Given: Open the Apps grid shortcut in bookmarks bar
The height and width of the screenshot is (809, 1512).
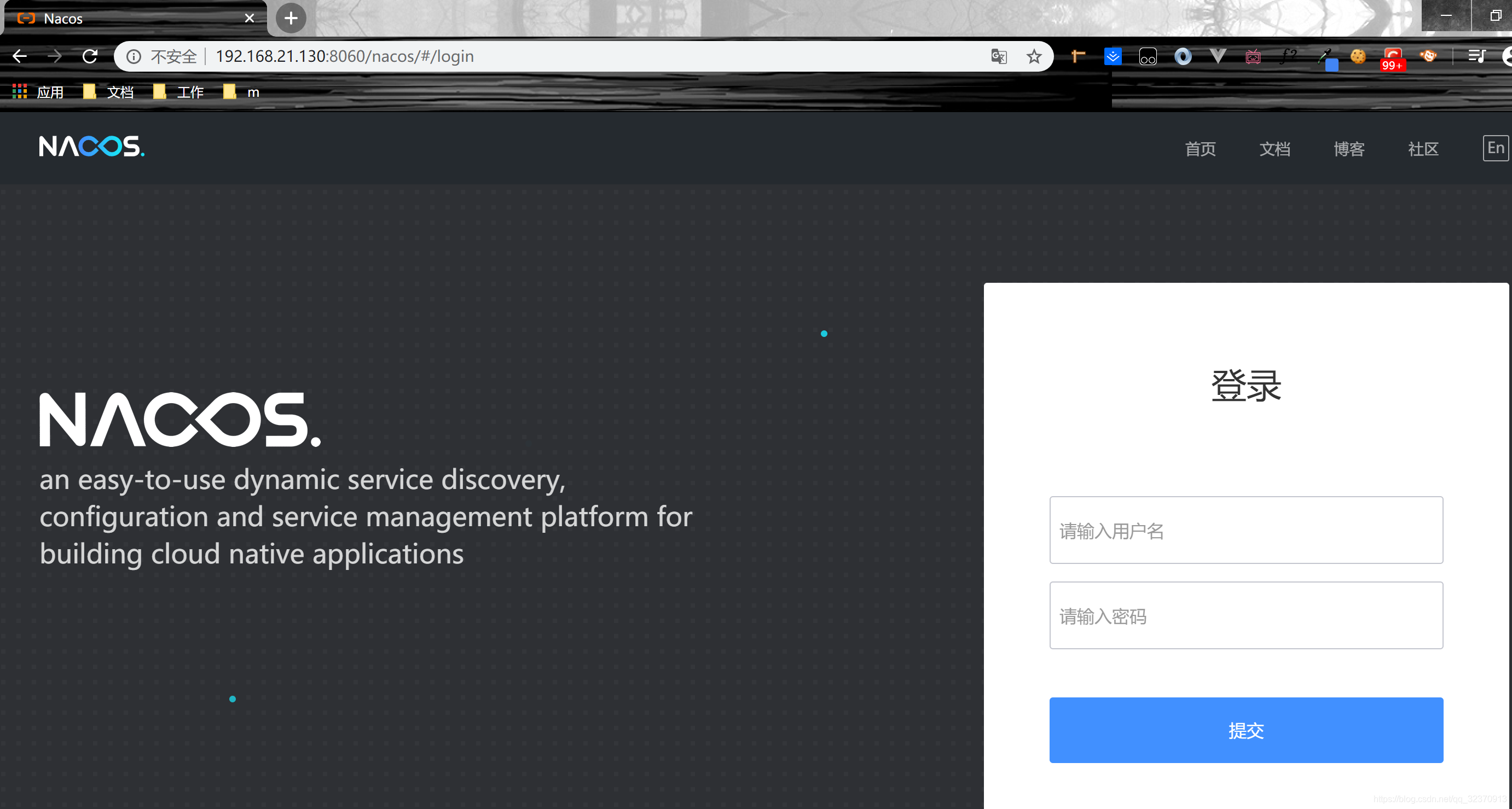Looking at the screenshot, I should (x=38, y=91).
